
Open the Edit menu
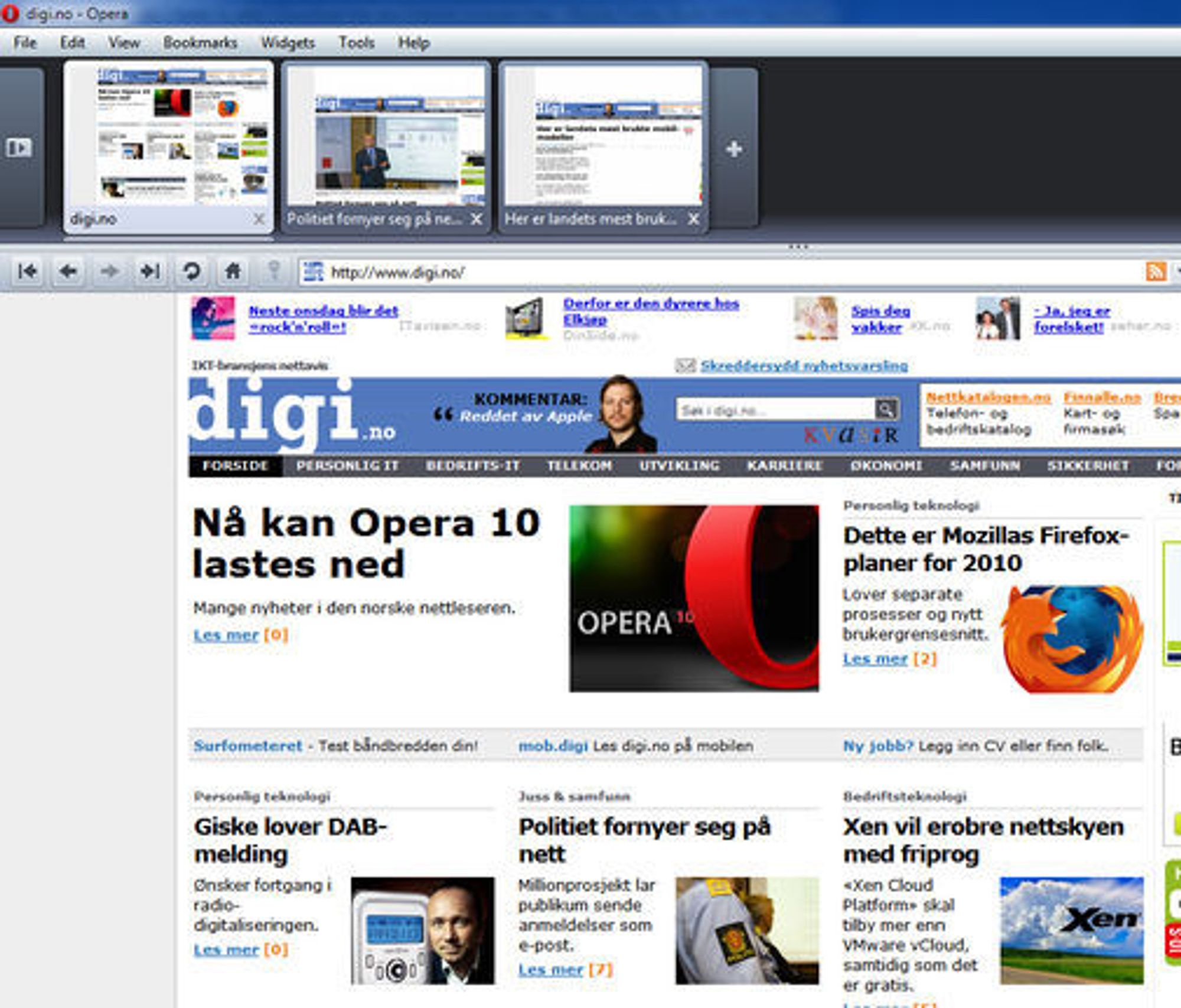(x=72, y=43)
